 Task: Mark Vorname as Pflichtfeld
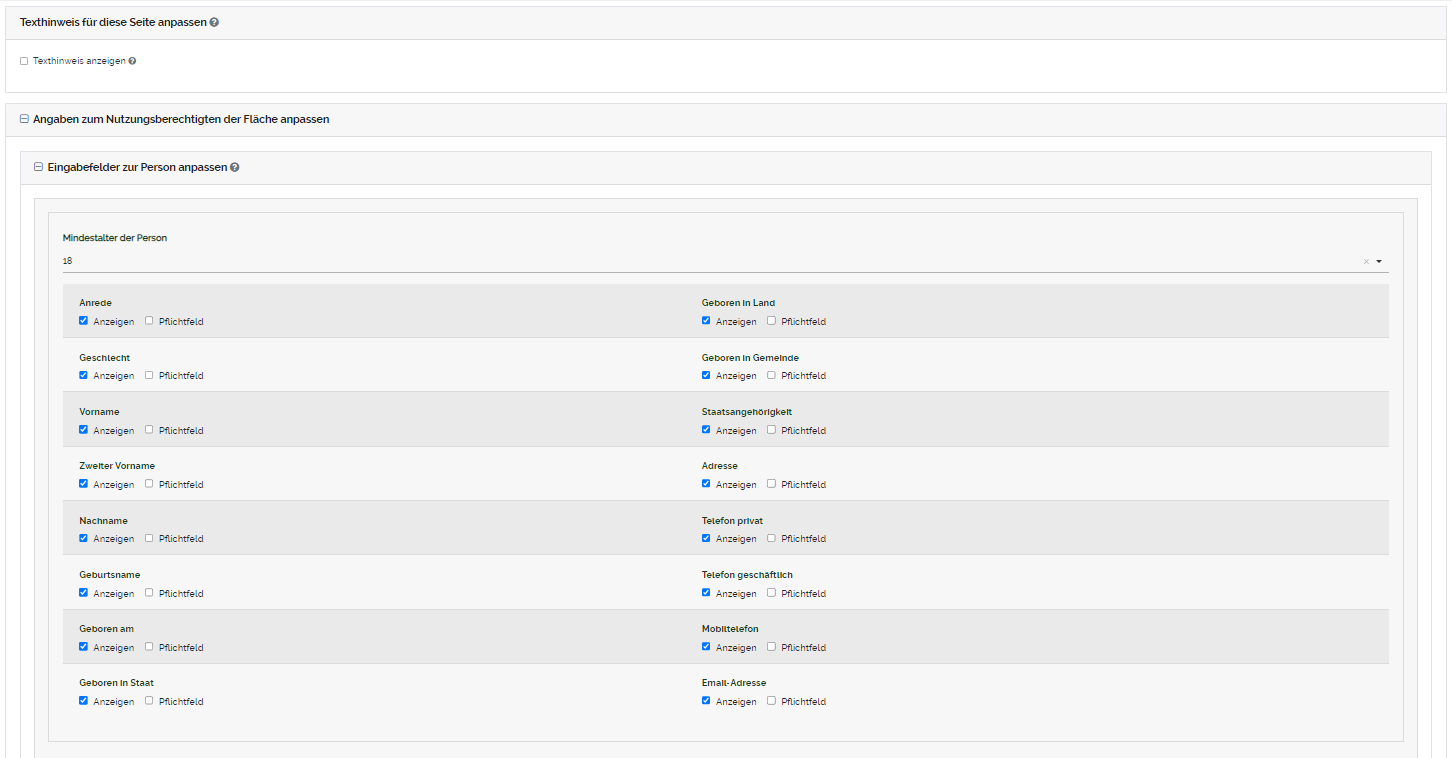click(x=149, y=430)
